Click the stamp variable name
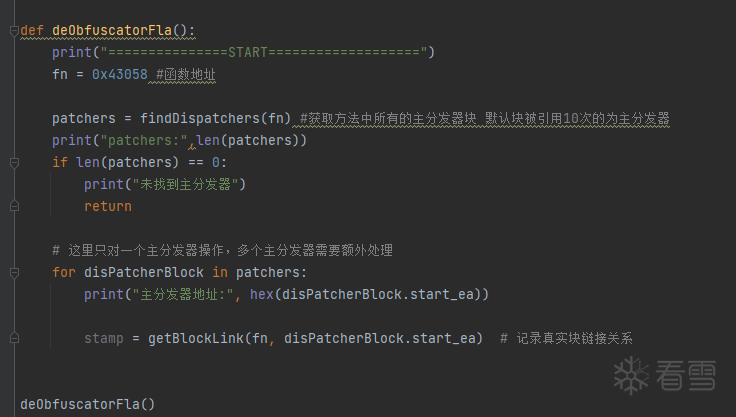This screenshot has width=736, height=417. [x=103, y=338]
